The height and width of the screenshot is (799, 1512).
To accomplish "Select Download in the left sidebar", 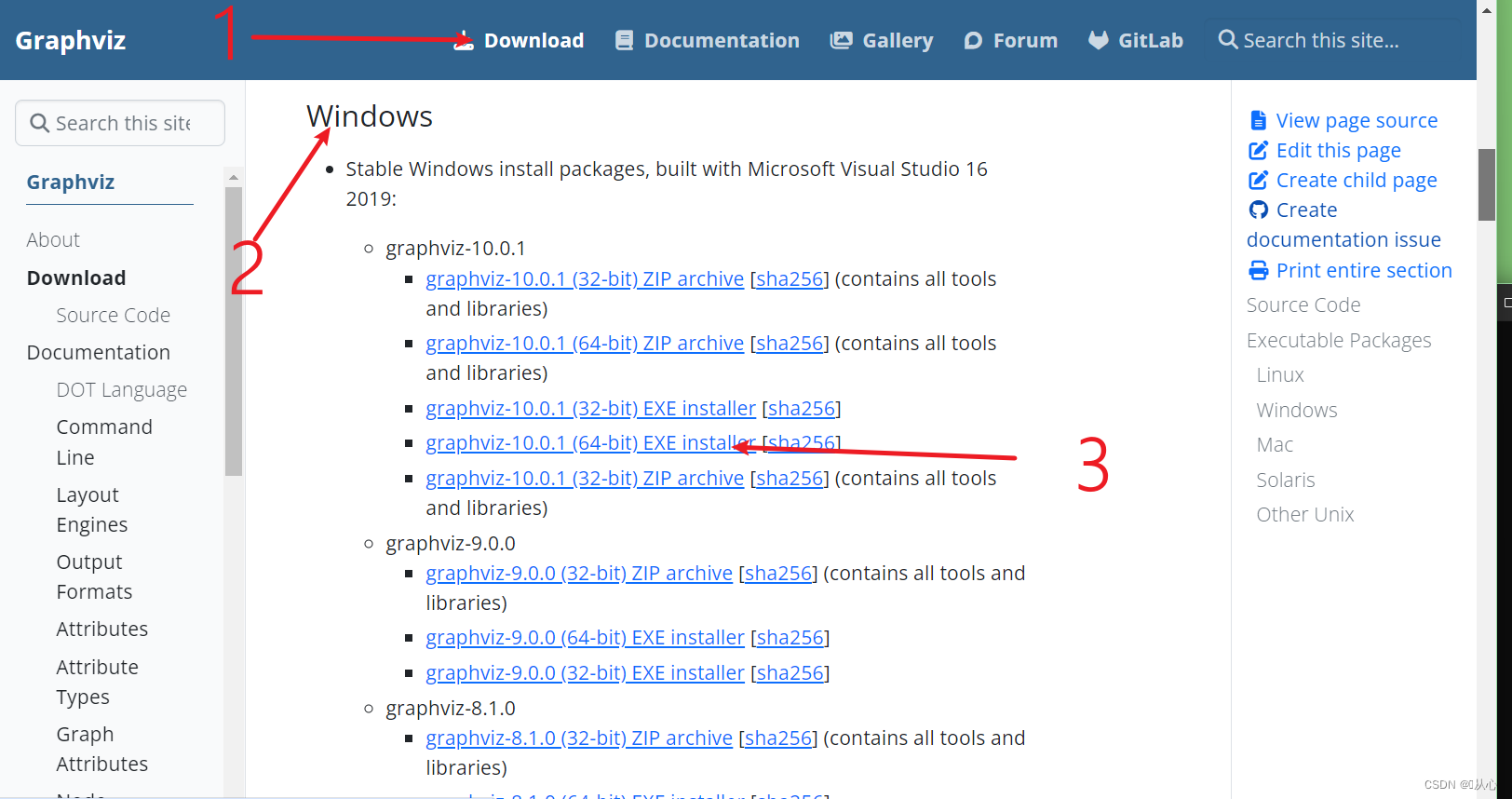I will coord(76,278).
